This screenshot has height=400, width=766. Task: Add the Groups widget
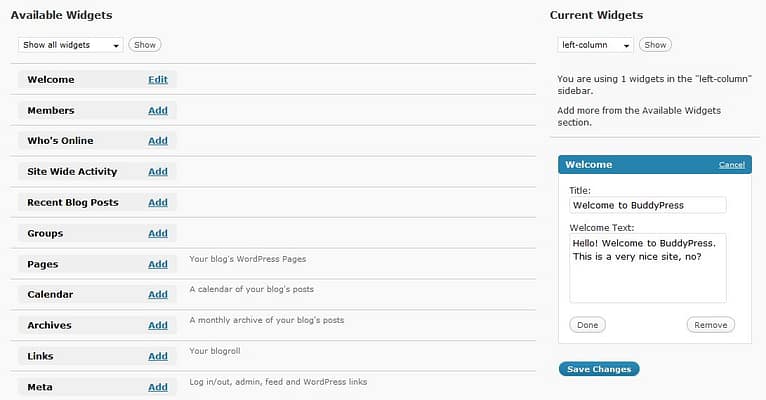pos(158,233)
